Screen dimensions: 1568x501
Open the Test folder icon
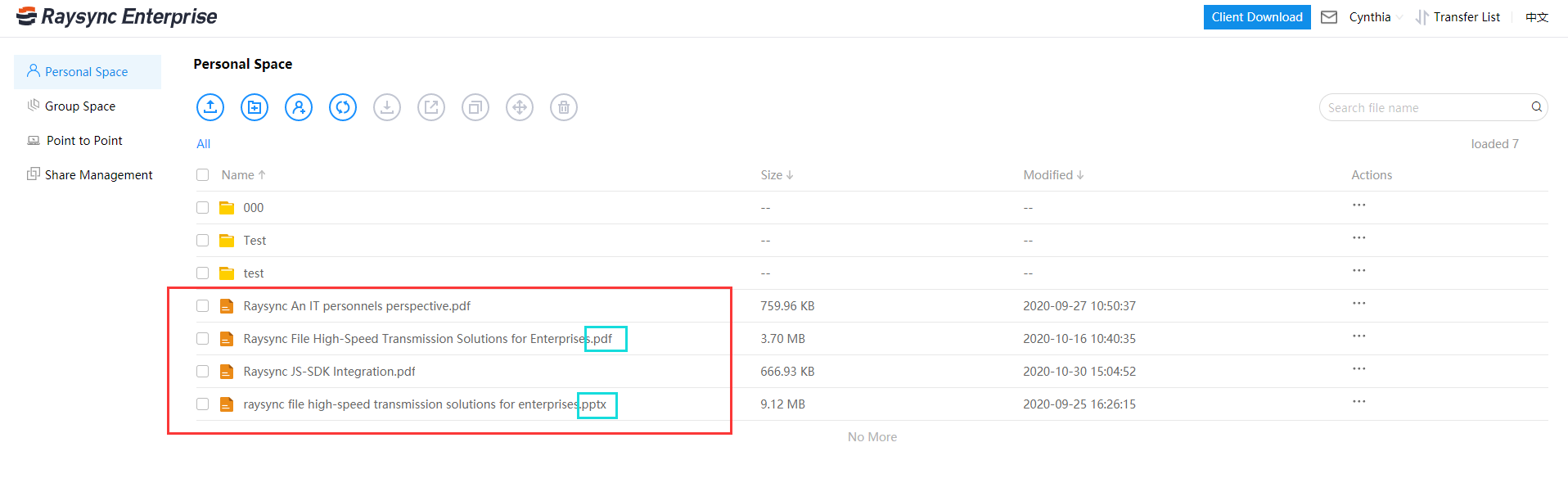[x=227, y=241]
